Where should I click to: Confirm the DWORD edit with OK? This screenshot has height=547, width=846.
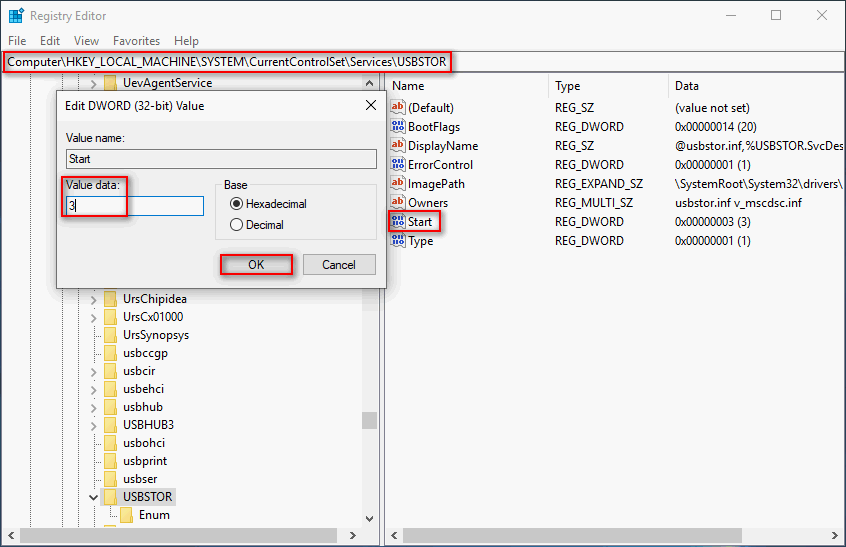(x=256, y=264)
